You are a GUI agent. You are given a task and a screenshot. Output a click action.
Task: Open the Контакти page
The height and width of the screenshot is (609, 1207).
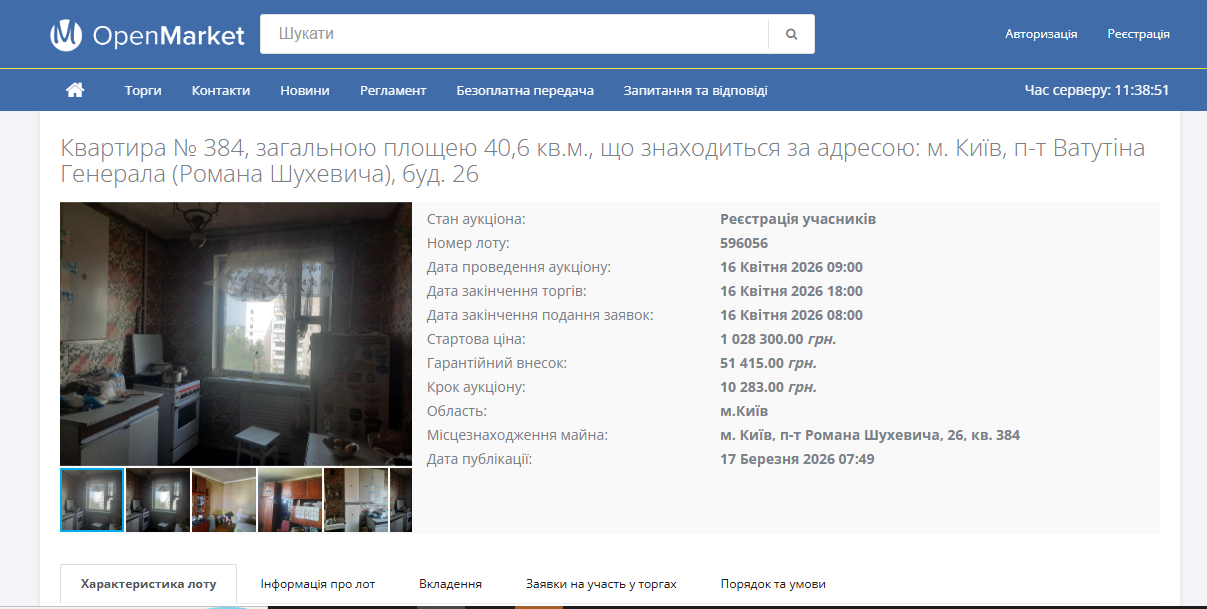(219, 89)
